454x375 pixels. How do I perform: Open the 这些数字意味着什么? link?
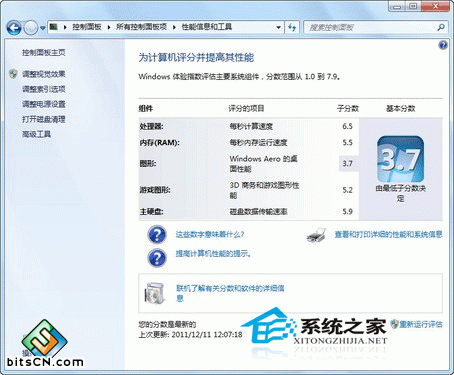click(210, 235)
